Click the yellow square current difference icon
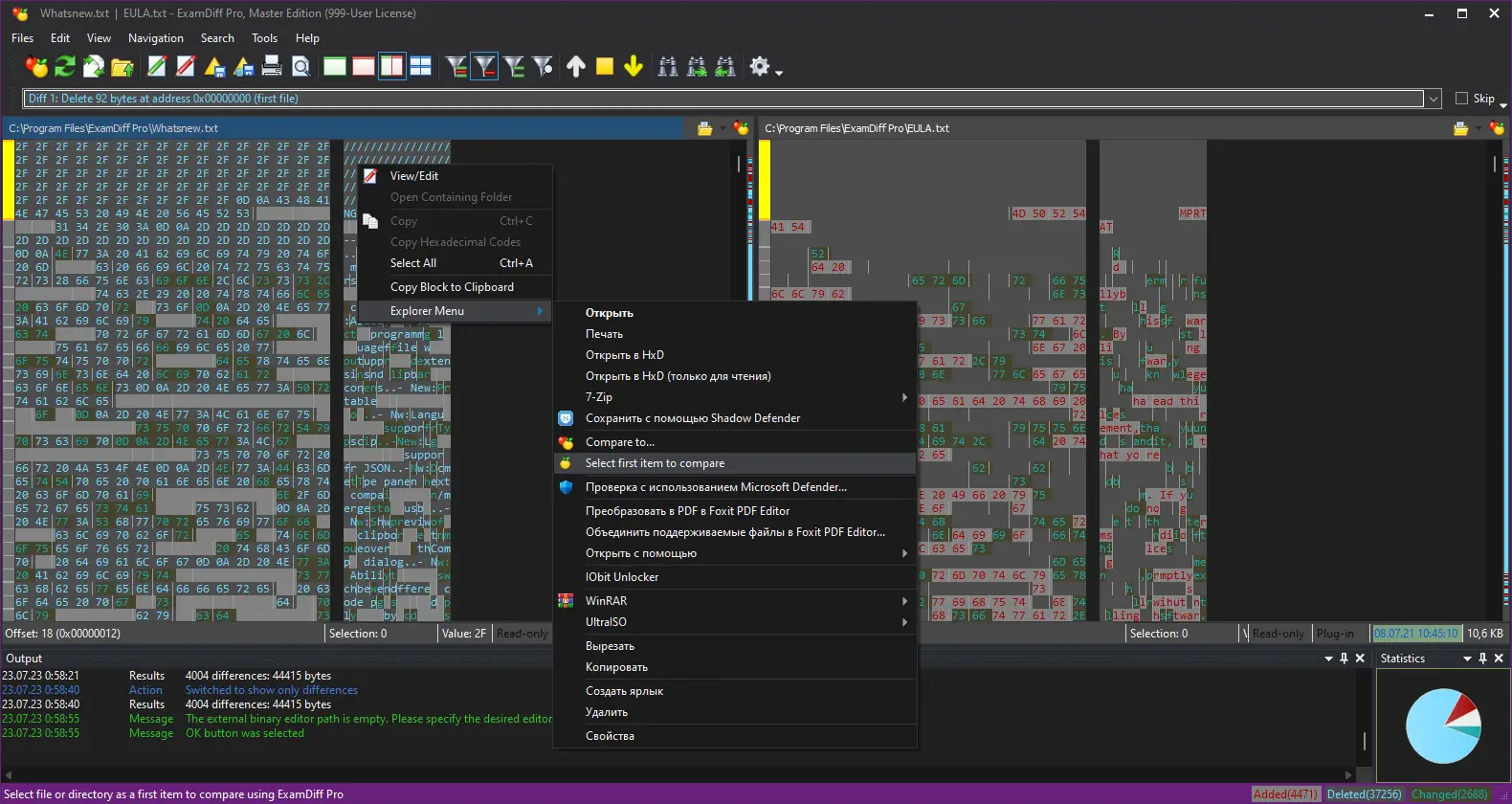The height and width of the screenshot is (804, 1512). [x=605, y=66]
